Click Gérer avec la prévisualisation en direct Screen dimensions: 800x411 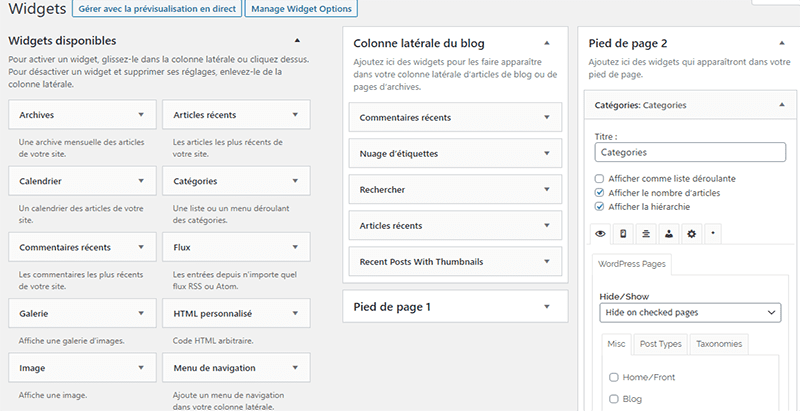click(x=157, y=9)
